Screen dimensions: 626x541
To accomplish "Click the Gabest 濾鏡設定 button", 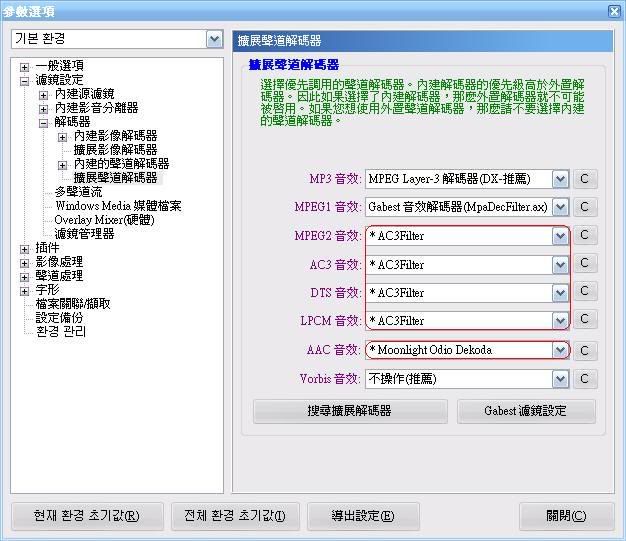I will tap(526, 411).
